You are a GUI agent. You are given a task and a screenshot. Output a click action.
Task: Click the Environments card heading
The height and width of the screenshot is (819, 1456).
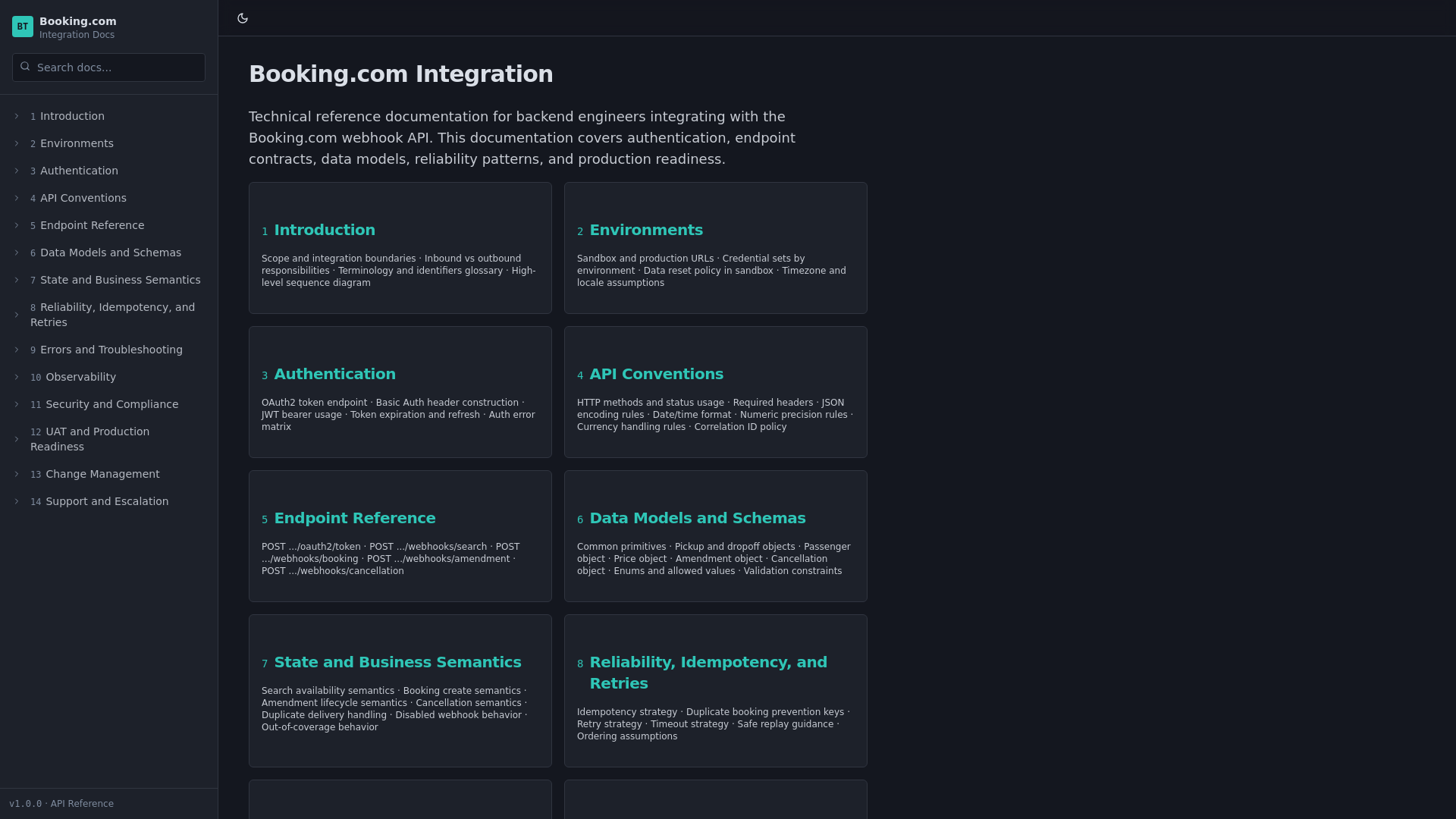pyautogui.click(x=646, y=230)
